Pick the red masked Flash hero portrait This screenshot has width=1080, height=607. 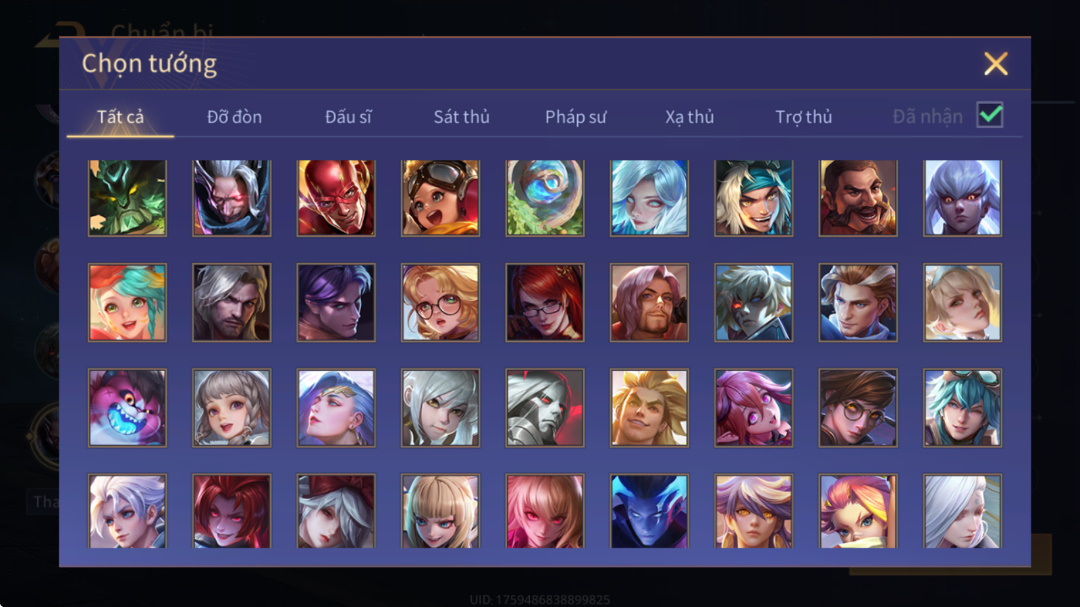pos(336,198)
